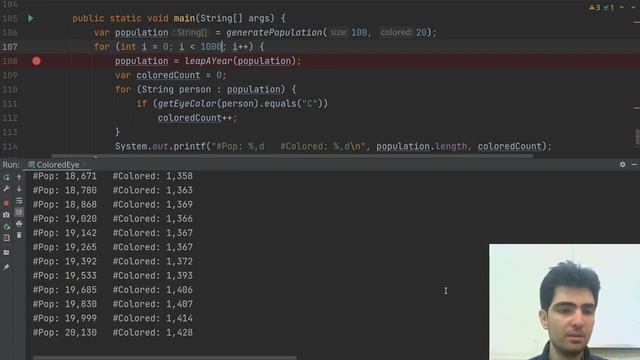This screenshot has width=640, height=360.
Task: Click the Run: panel label
Action: pos(11,165)
